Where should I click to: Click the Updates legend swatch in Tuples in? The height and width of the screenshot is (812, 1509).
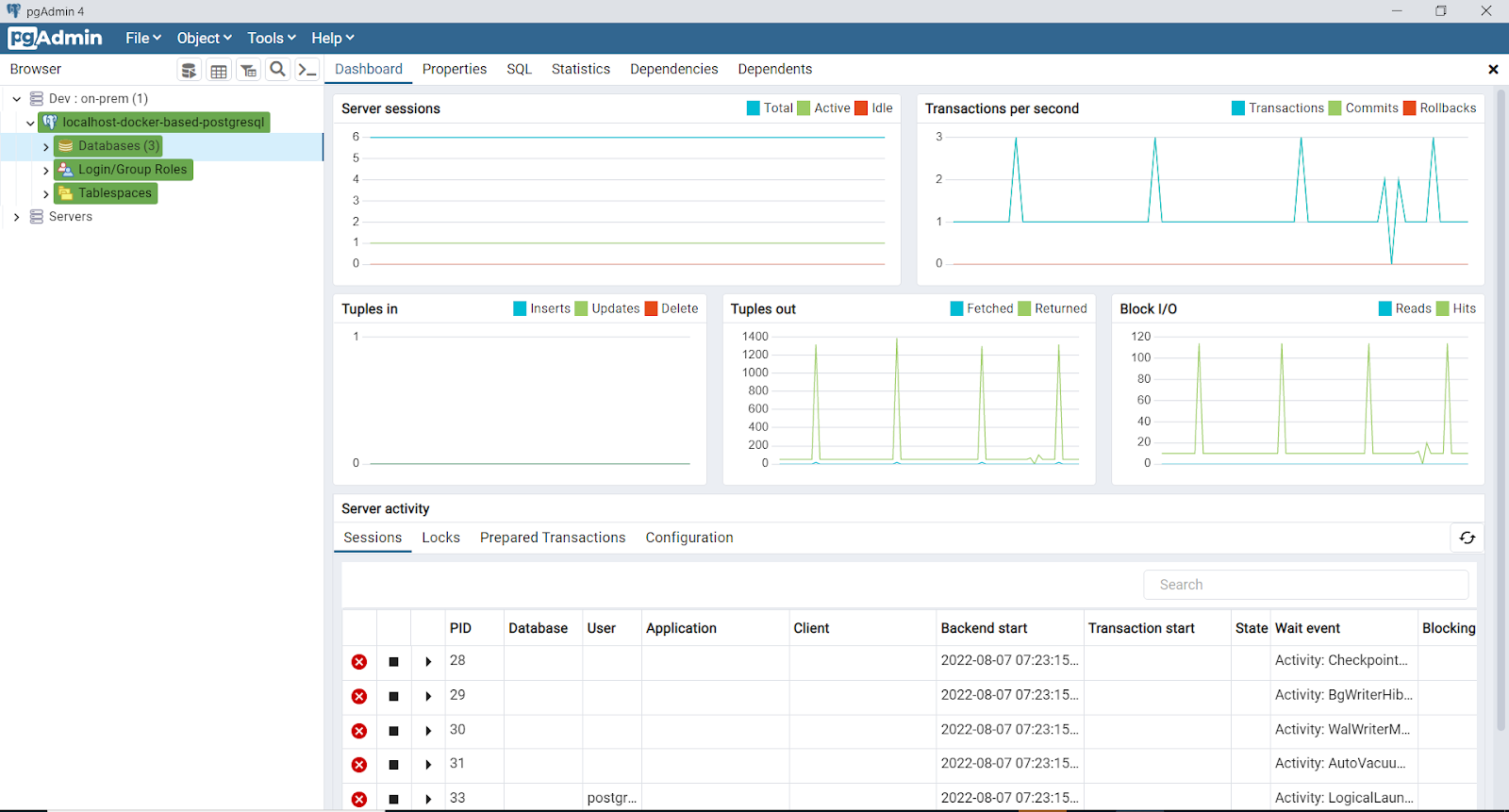click(582, 308)
